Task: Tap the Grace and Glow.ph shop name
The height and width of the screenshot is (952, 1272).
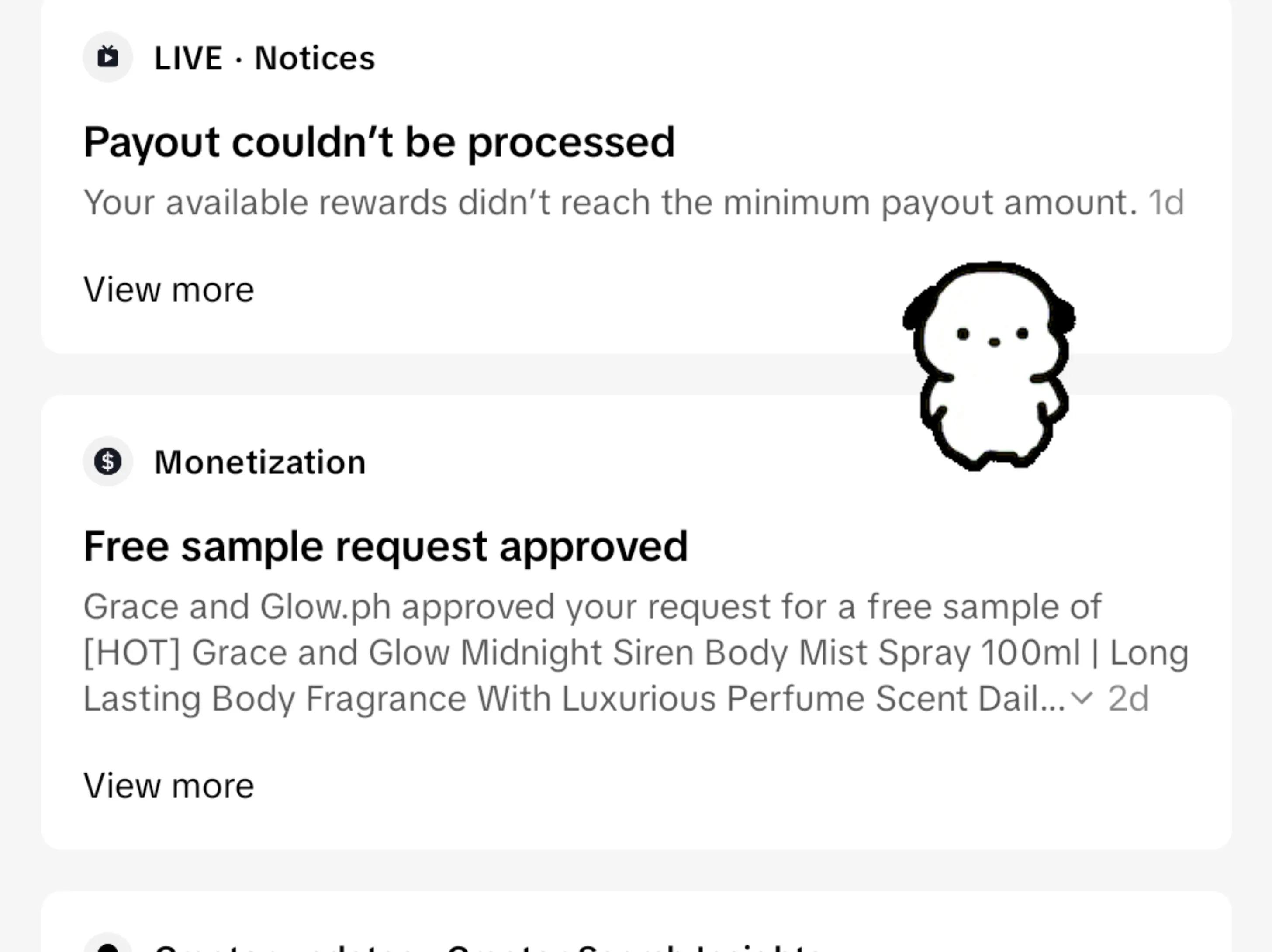Action: 237,607
